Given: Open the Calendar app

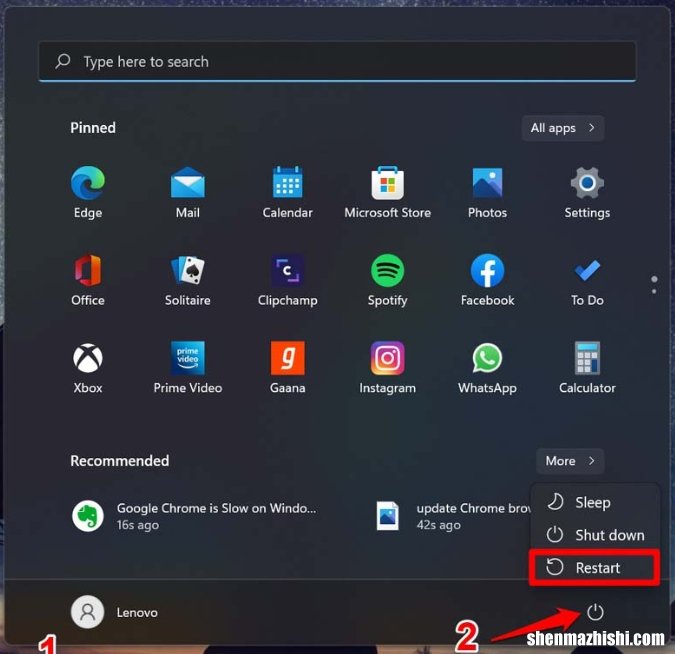Looking at the screenshot, I should (x=288, y=192).
